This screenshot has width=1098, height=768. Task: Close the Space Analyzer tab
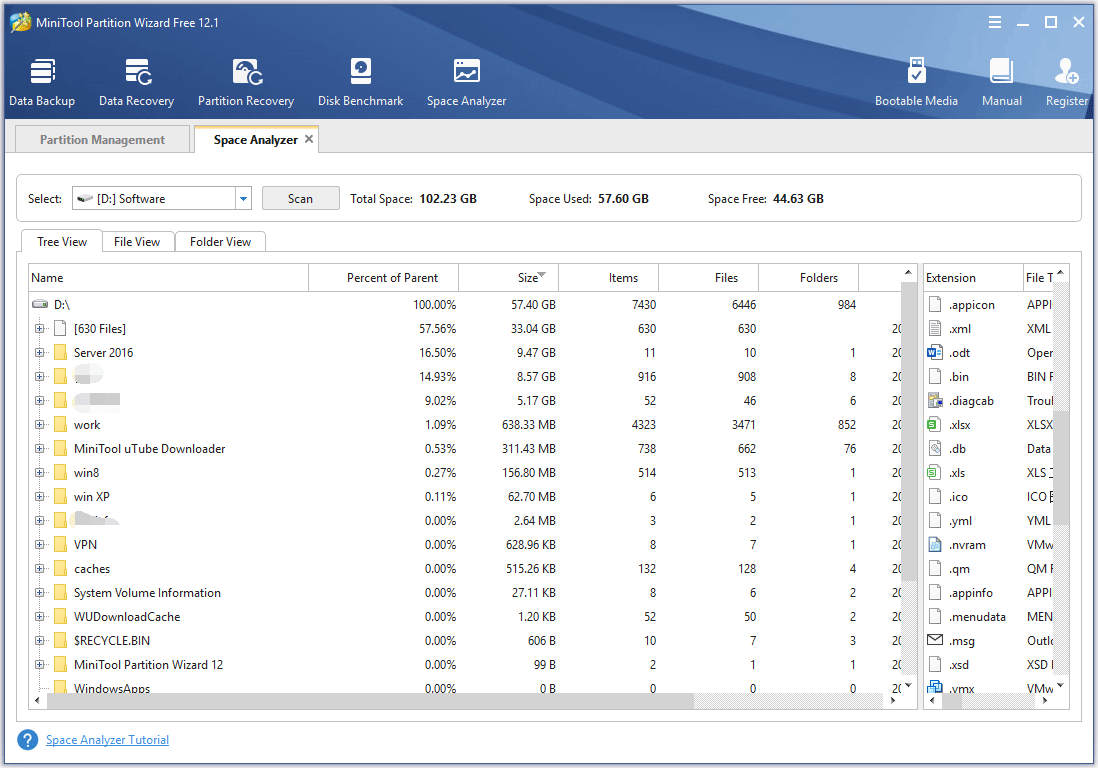309,139
